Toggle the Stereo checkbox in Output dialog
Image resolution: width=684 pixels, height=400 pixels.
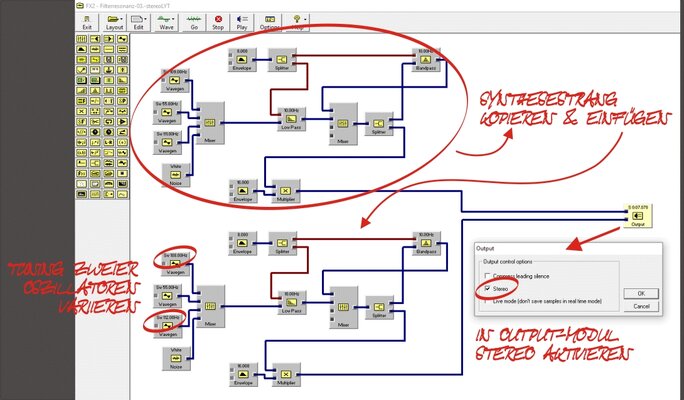click(488, 289)
